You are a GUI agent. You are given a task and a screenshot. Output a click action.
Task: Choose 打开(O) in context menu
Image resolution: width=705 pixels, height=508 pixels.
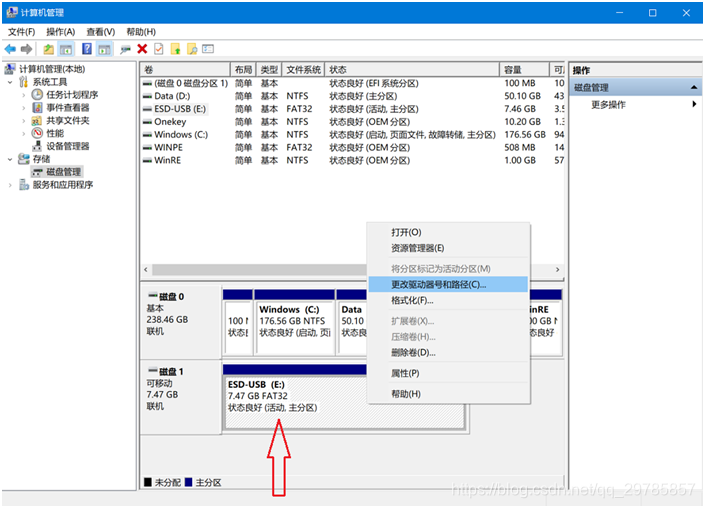tap(448, 232)
